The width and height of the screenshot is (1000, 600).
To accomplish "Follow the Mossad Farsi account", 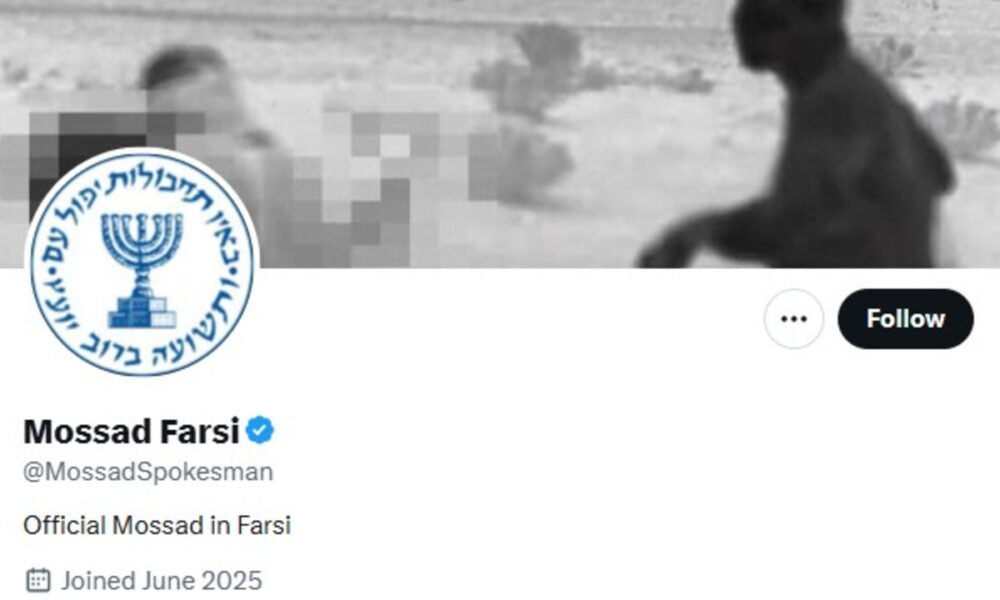I will click(x=905, y=319).
